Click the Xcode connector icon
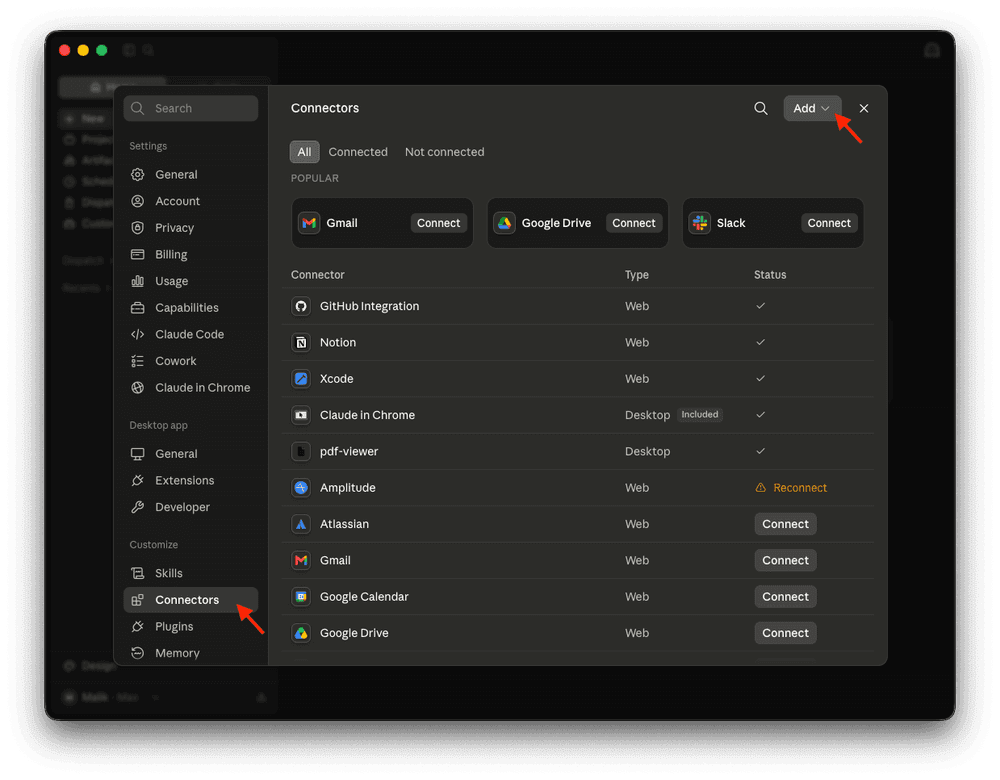Image resolution: width=1000 pixels, height=780 pixels. [x=301, y=379]
